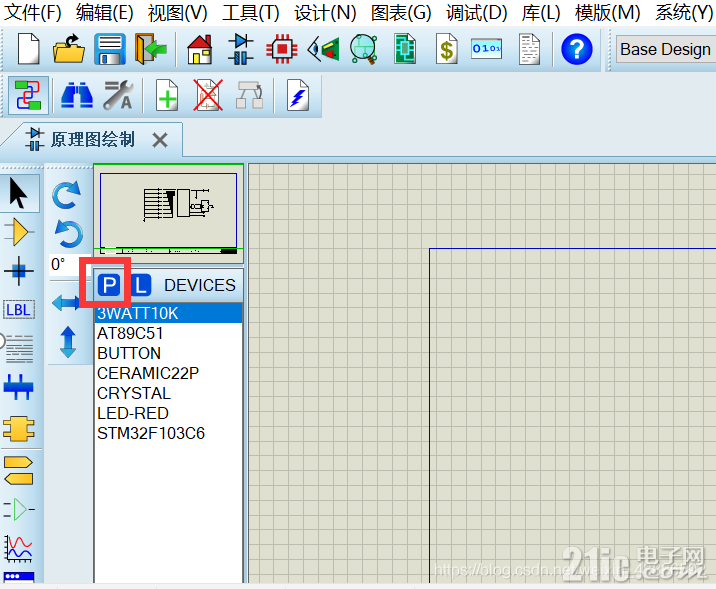Remove sheet with red X icon

tap(208, 95)
